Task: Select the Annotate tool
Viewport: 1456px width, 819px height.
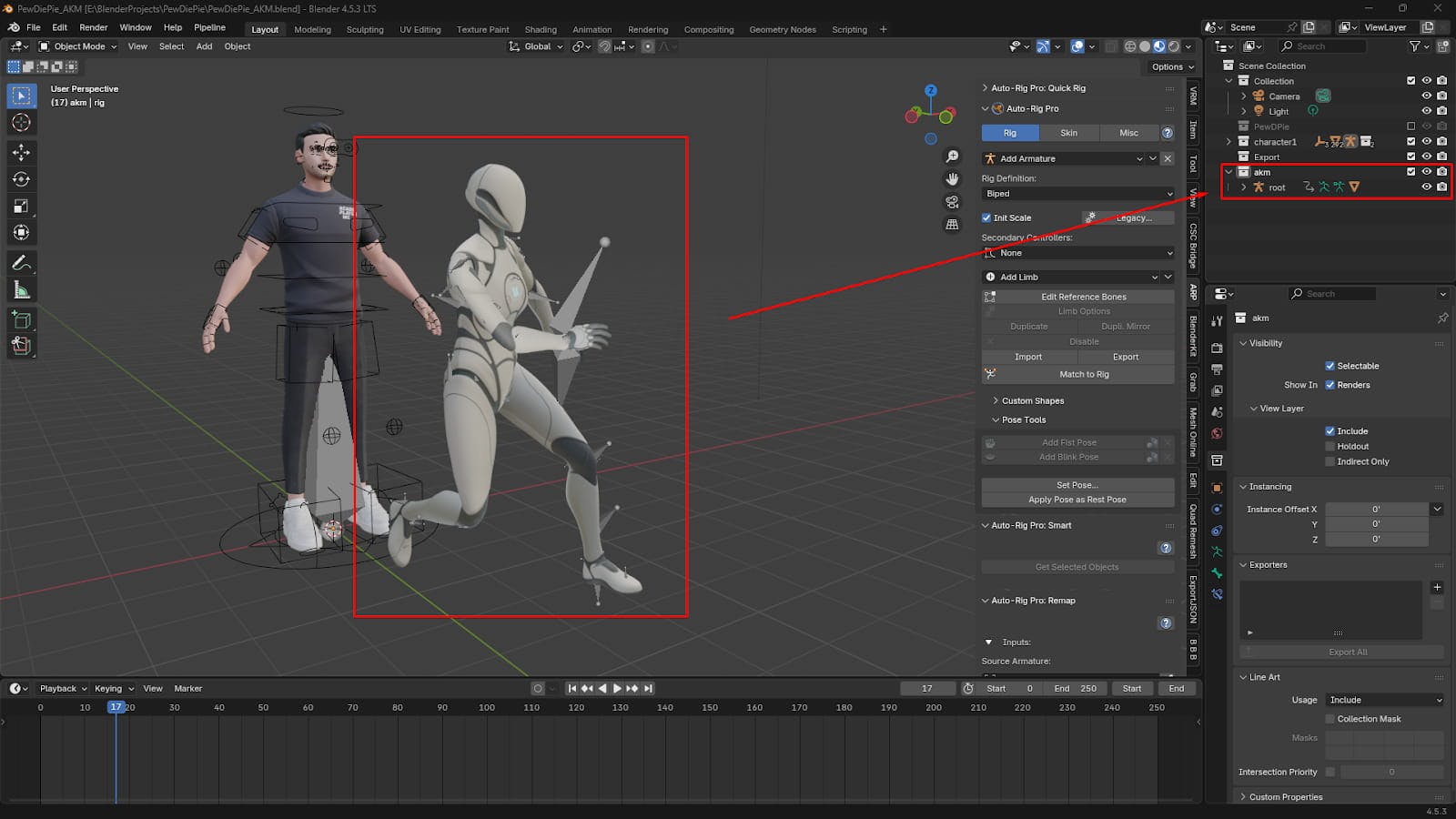Action: [x=21, y=263]
